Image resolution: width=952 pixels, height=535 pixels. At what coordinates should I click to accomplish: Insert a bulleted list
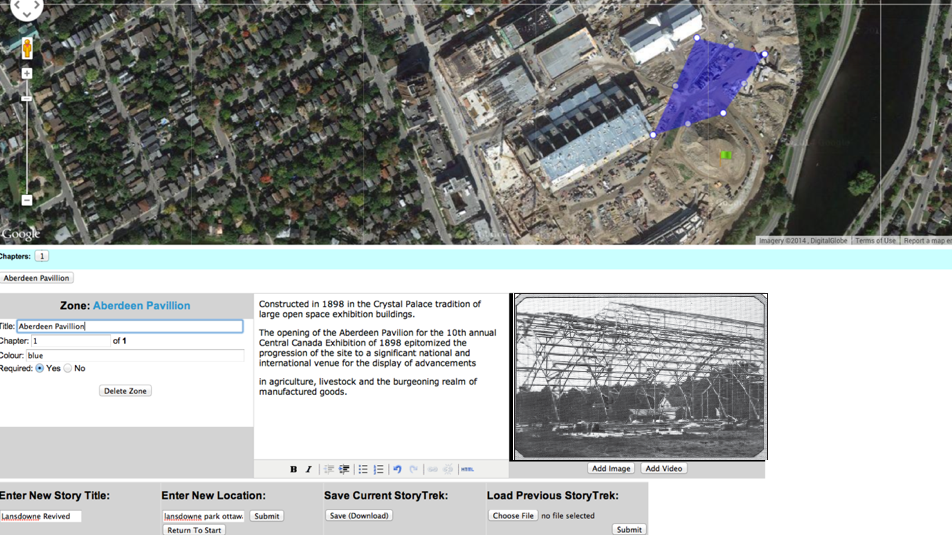pyautogui.click(x=363, y=469)
